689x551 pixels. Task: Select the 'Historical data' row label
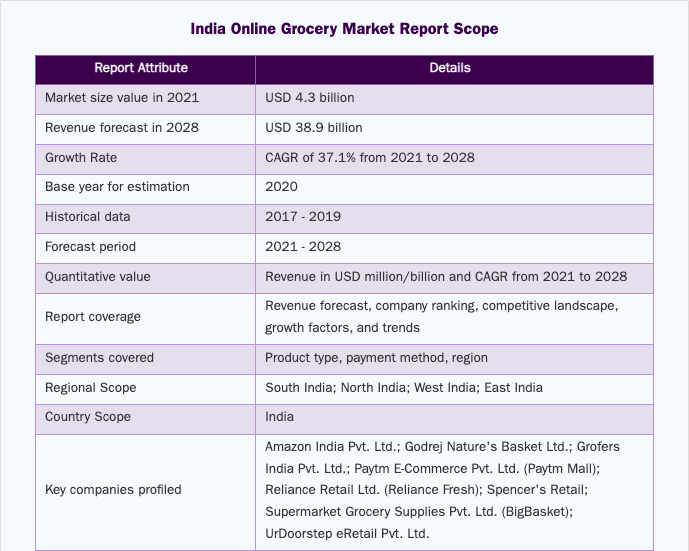point(87,217)
